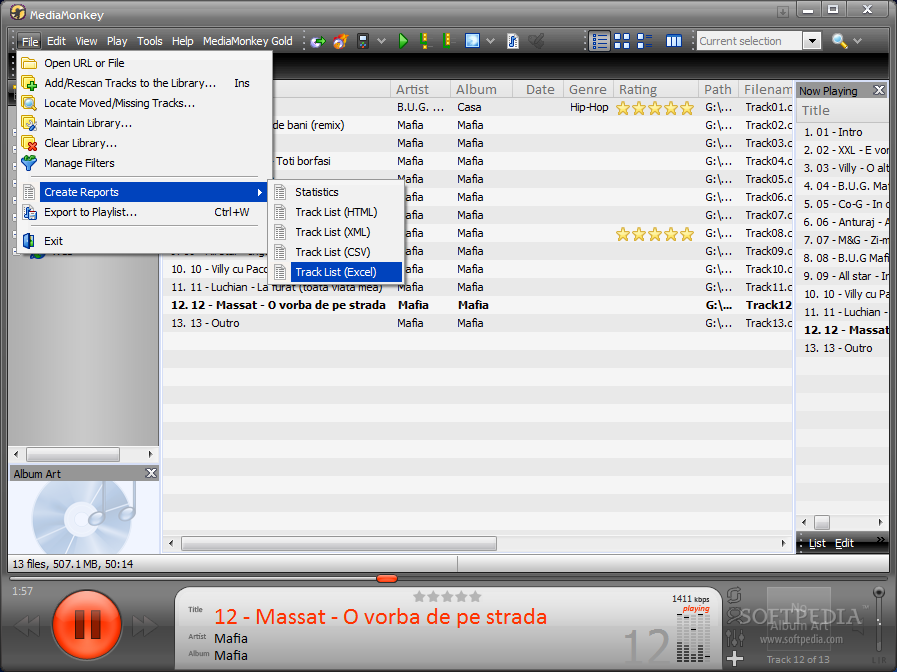Expand the search options arrow
This screenshot has height=672, width=897.
858,41
